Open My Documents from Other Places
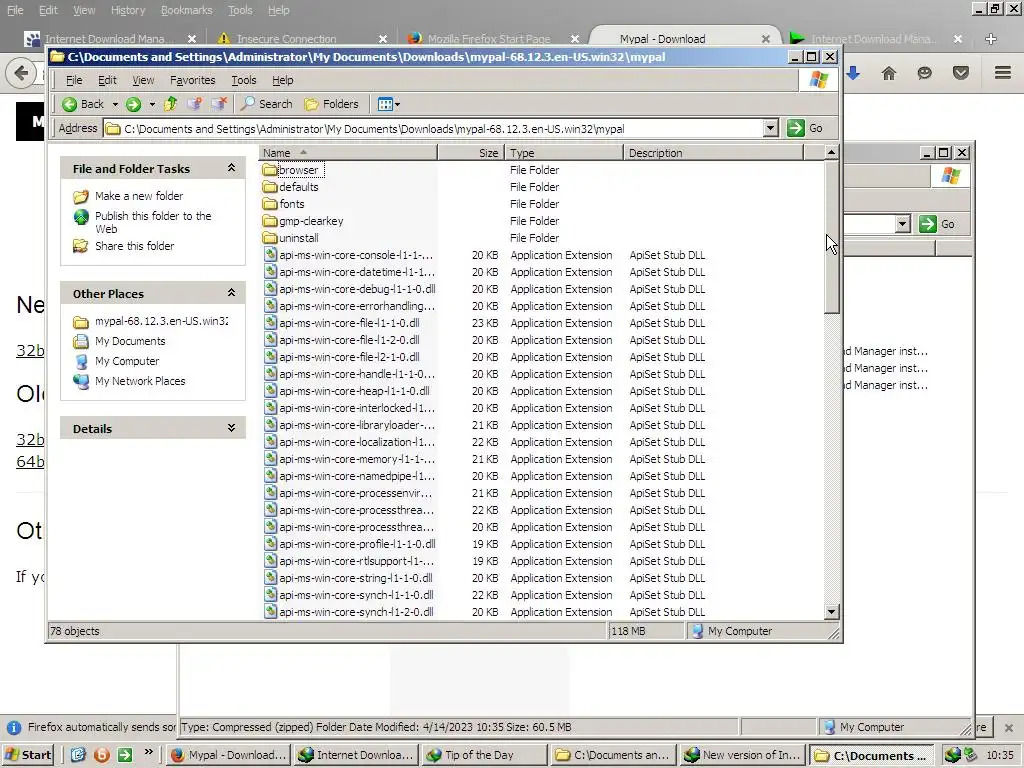The image size is (1024, 768). tap(130, 341)
